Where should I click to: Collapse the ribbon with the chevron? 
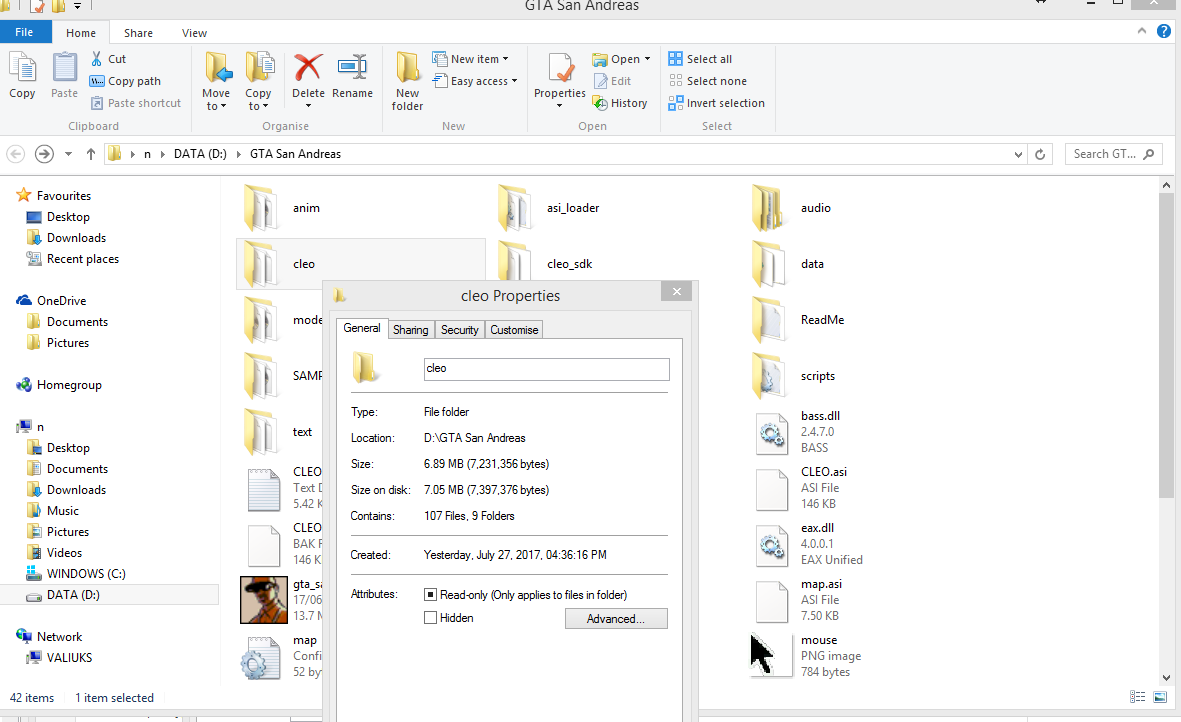(1142, 31)
